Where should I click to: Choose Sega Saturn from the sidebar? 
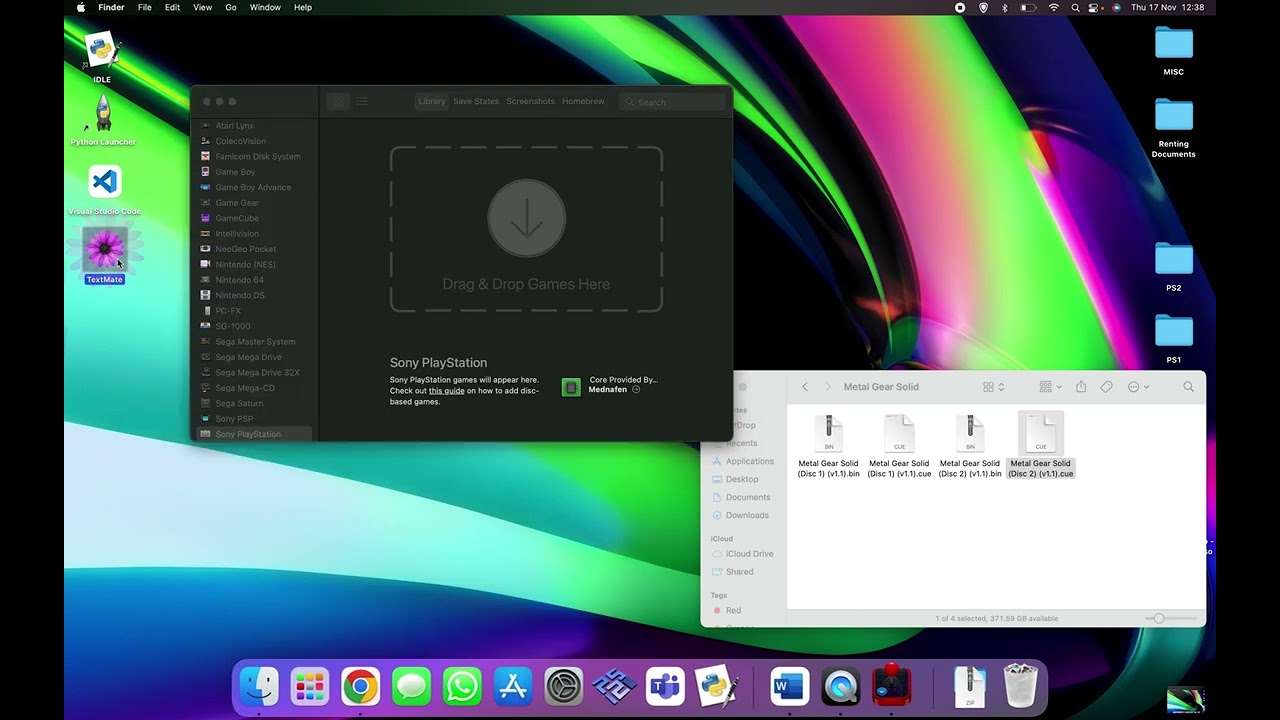[x=239, y=403]
